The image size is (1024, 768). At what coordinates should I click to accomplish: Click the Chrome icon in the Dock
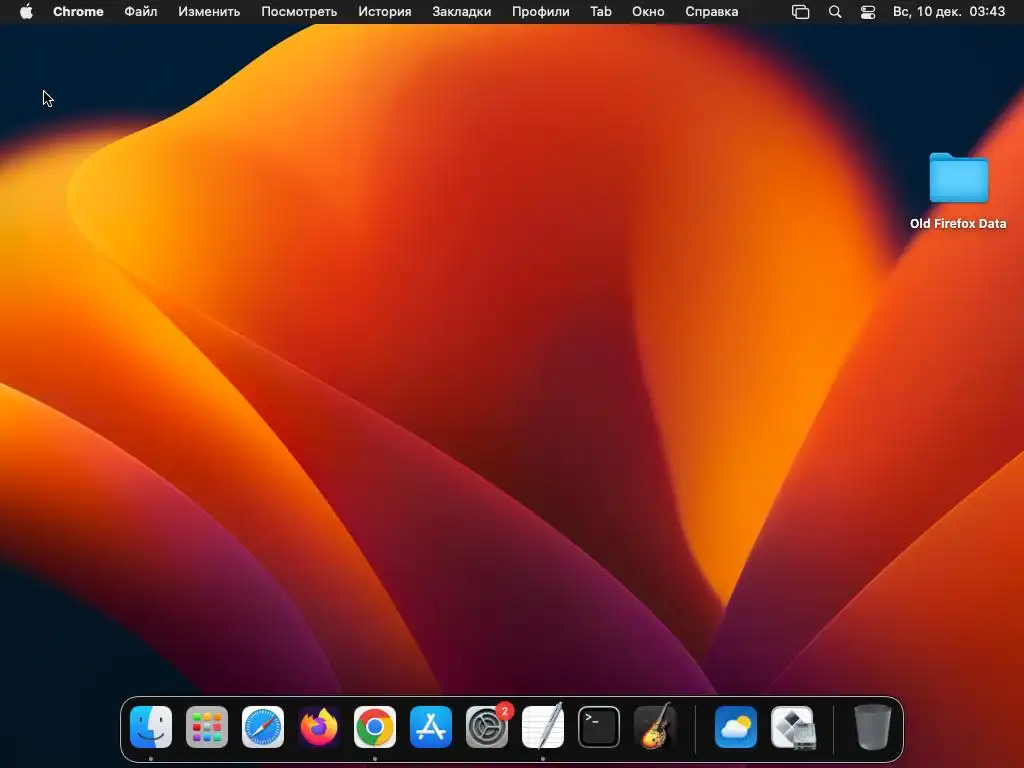click(x=375, y=727)
